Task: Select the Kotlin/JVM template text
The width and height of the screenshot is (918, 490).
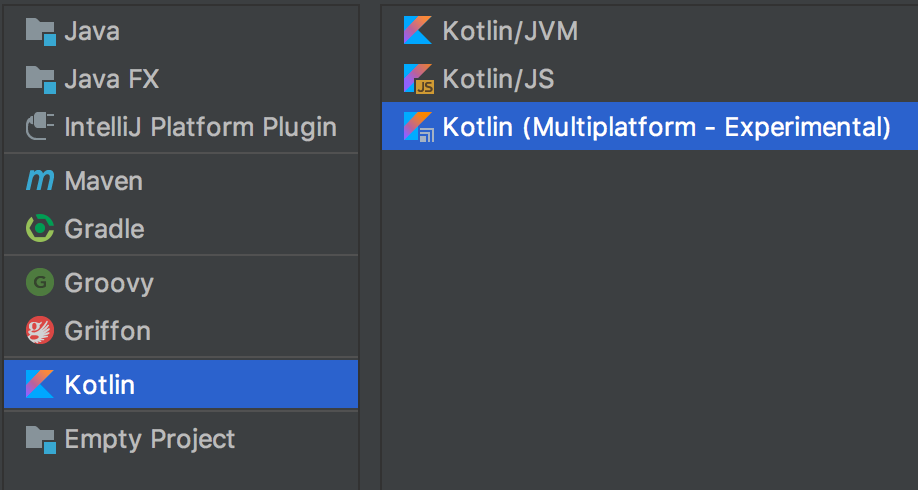Action: [x=510, y=31]
